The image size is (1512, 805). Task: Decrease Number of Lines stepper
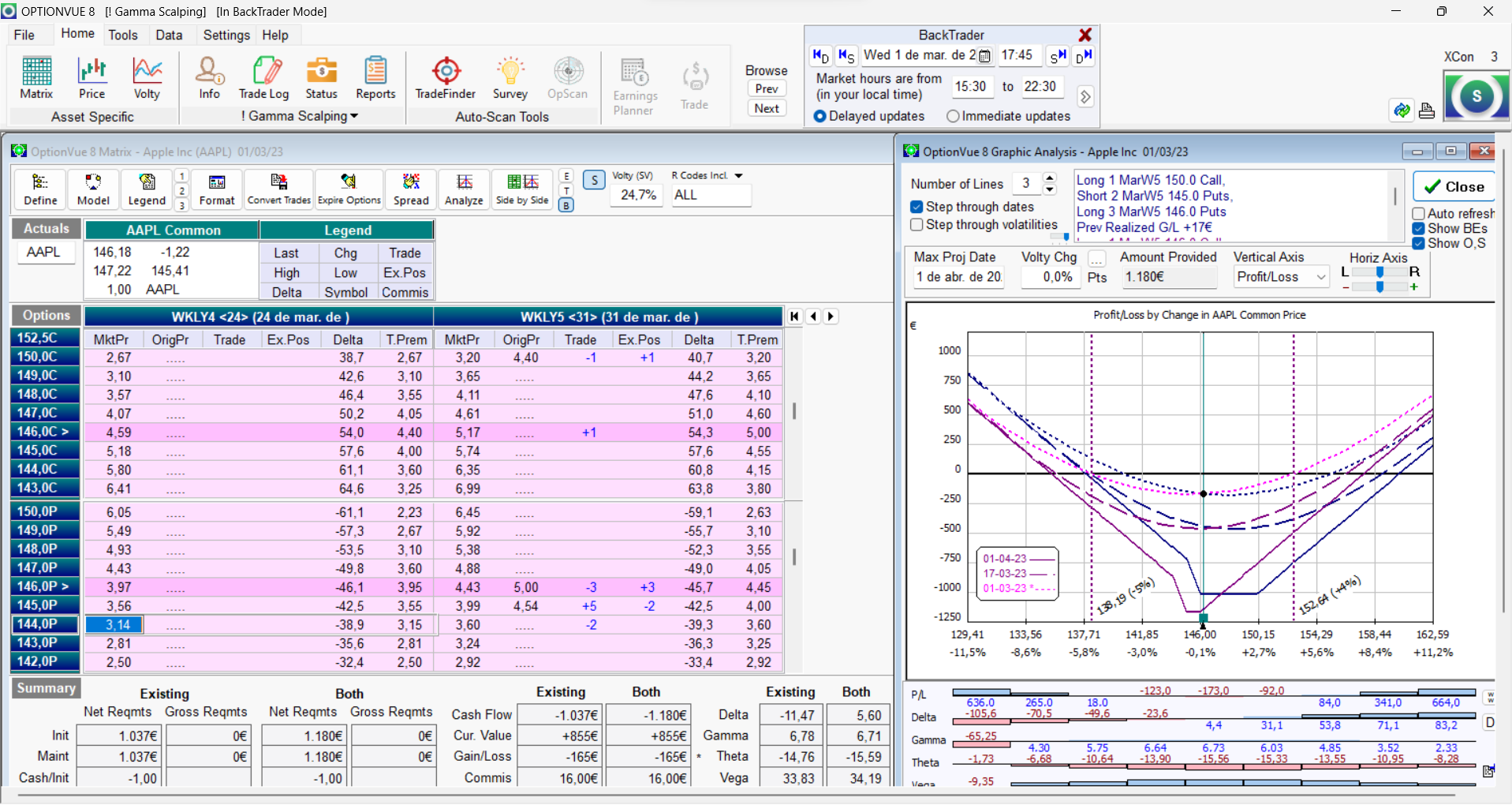point(1049,189)
